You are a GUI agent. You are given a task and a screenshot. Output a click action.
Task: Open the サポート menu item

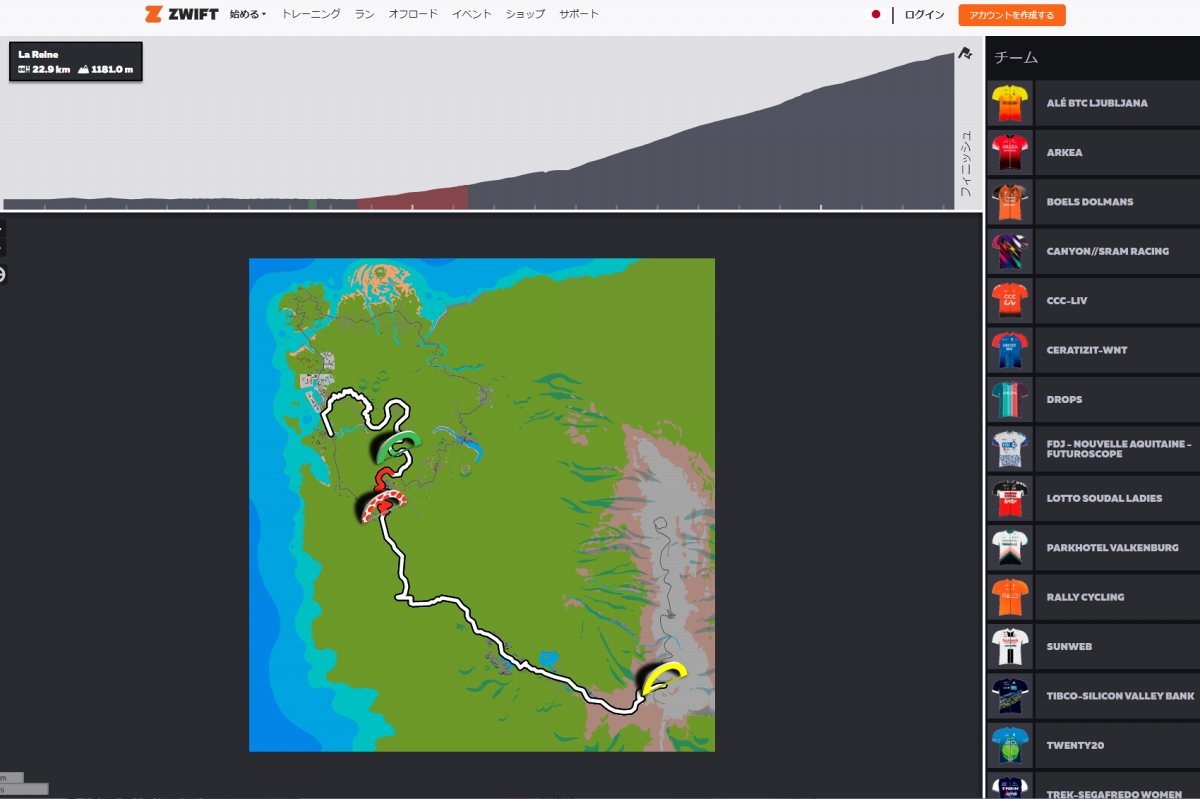click(x=579, y=14)
